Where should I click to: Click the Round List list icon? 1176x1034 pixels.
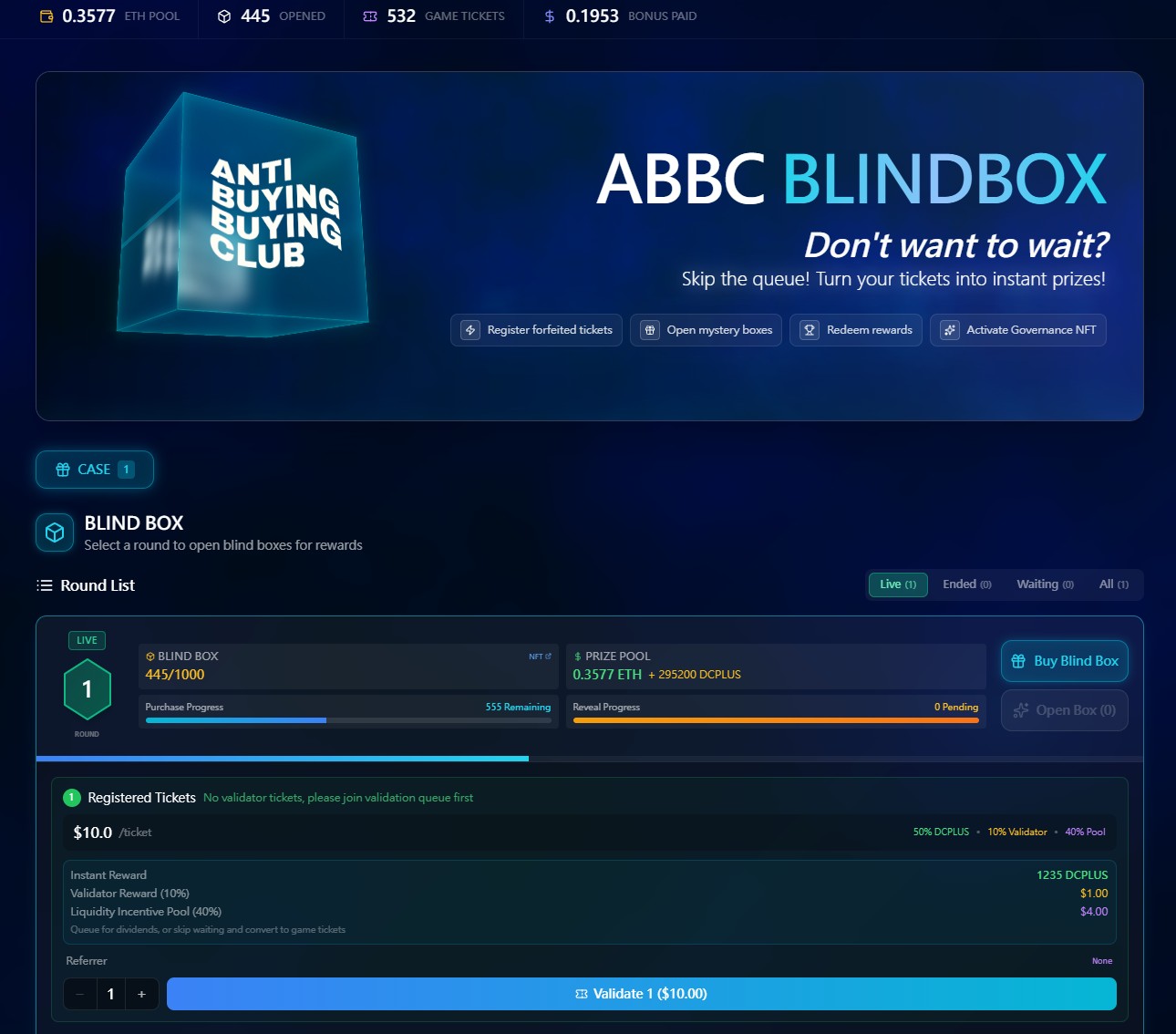coord(45,585)
